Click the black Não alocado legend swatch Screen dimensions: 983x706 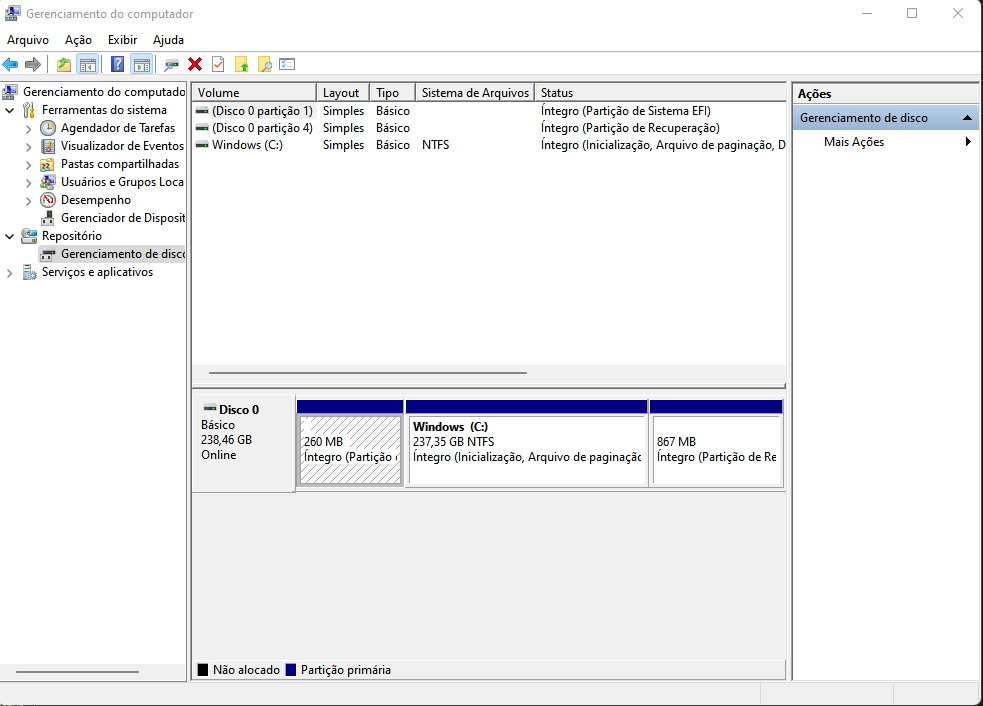(x=202, y=670)
